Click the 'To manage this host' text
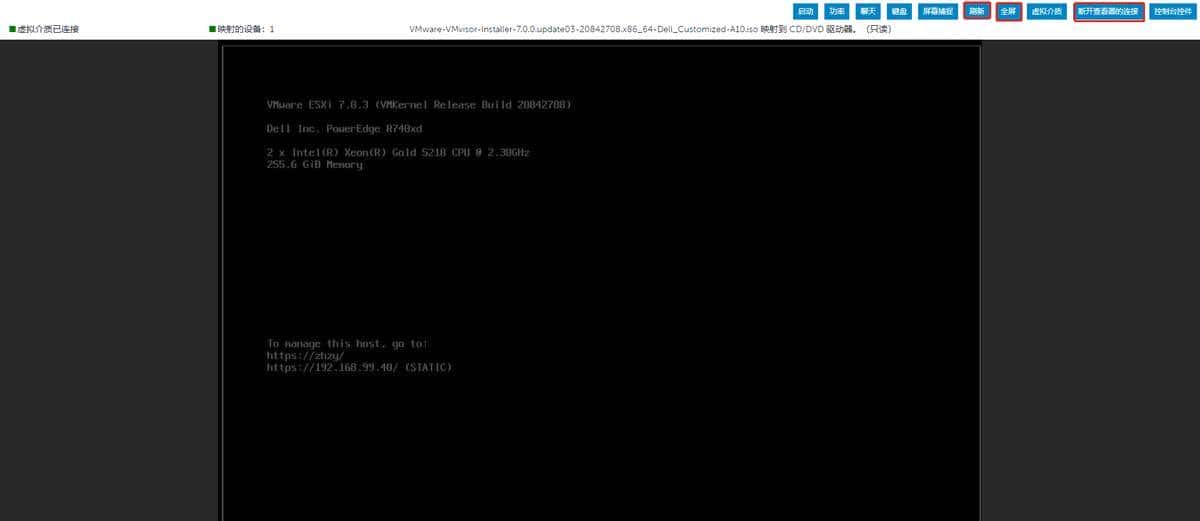Viewport: 1200px width, 521px height. pyautogui.click(x=346, y=343)
